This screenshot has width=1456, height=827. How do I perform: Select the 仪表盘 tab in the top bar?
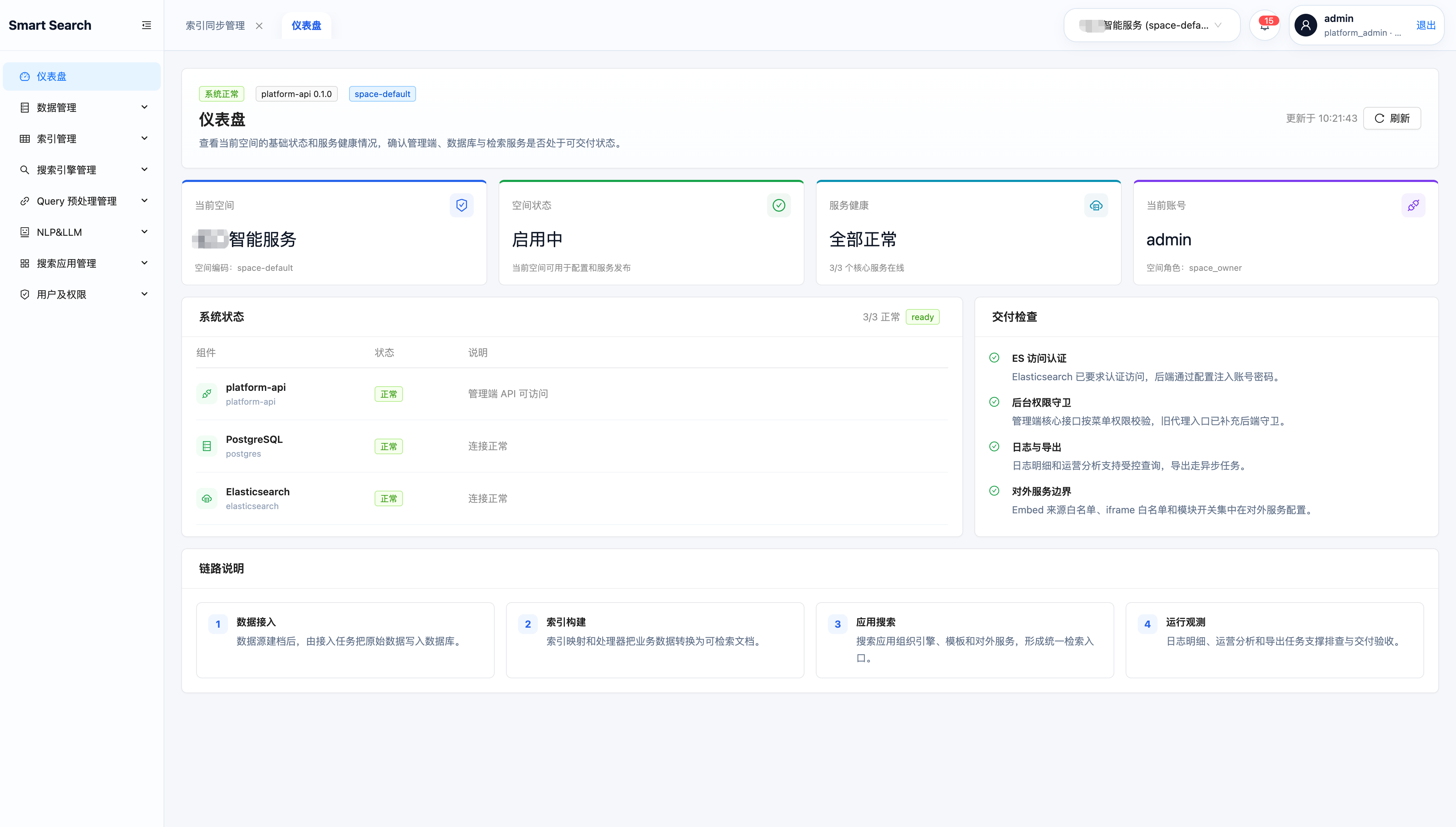[306, 25]
